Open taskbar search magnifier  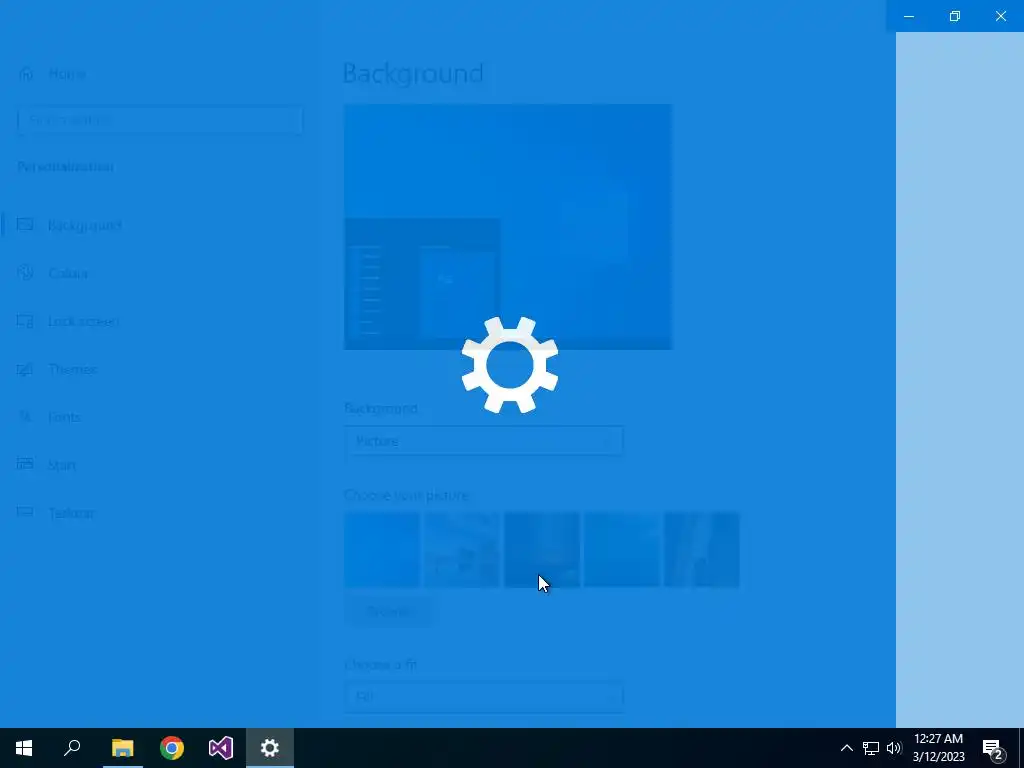point(72,748)
